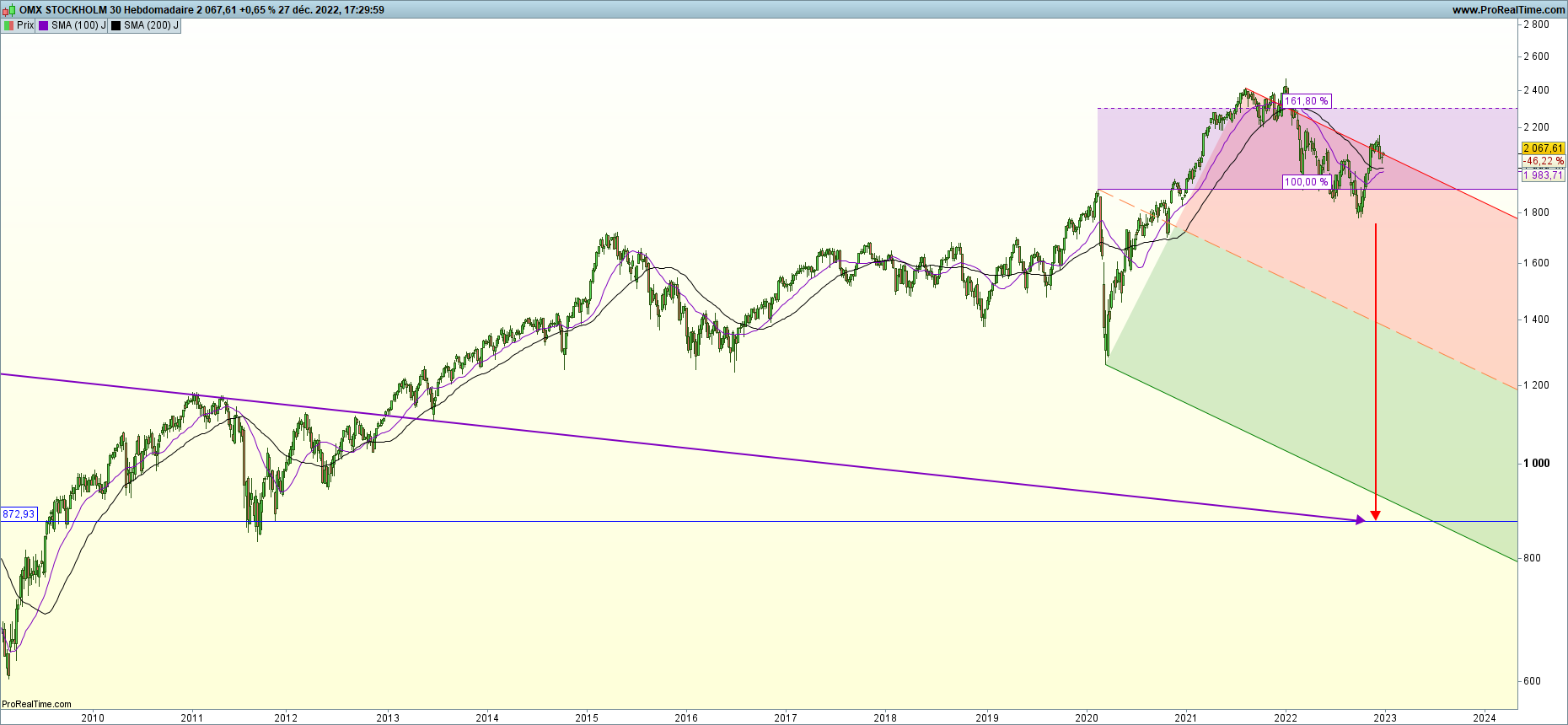The image size is (1568, 725).
Task: Click the purple arrow head at trendline end
Action: coord(1360,520)
